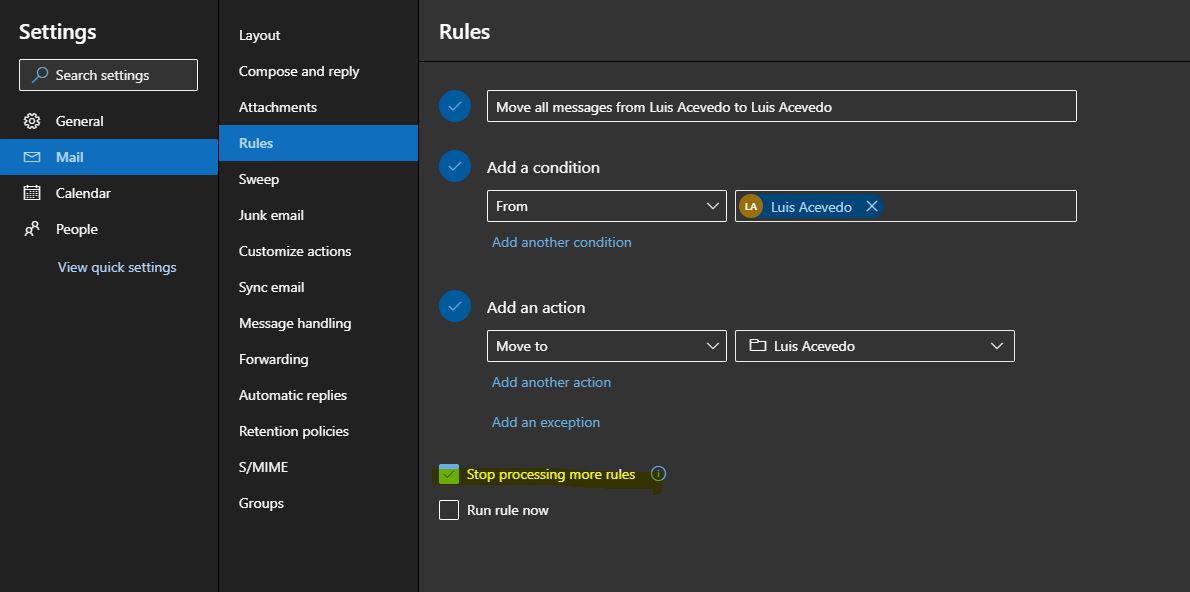This screenshot has width=1190, height=592.
Task: Select the Rules section
Action: [318, 143]
